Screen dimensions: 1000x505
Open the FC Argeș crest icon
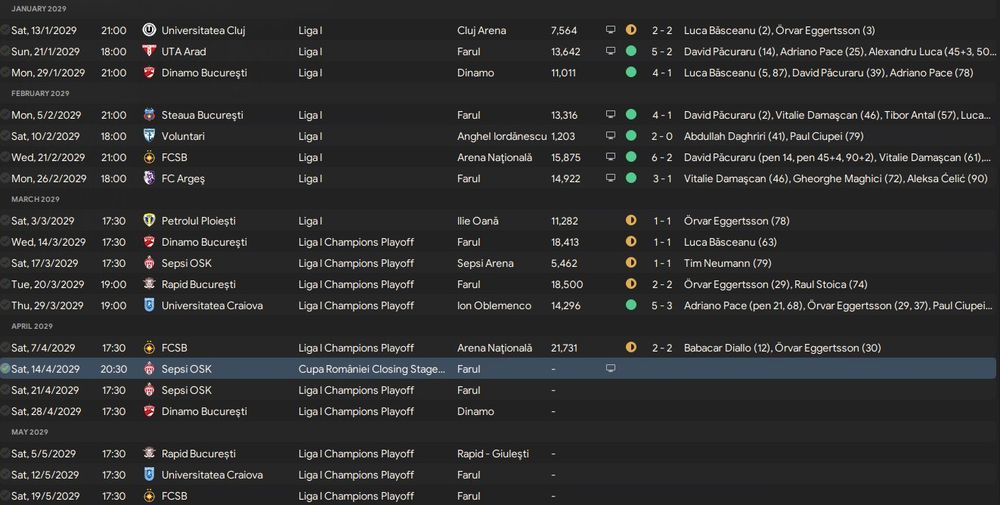[x=149, y=179]
